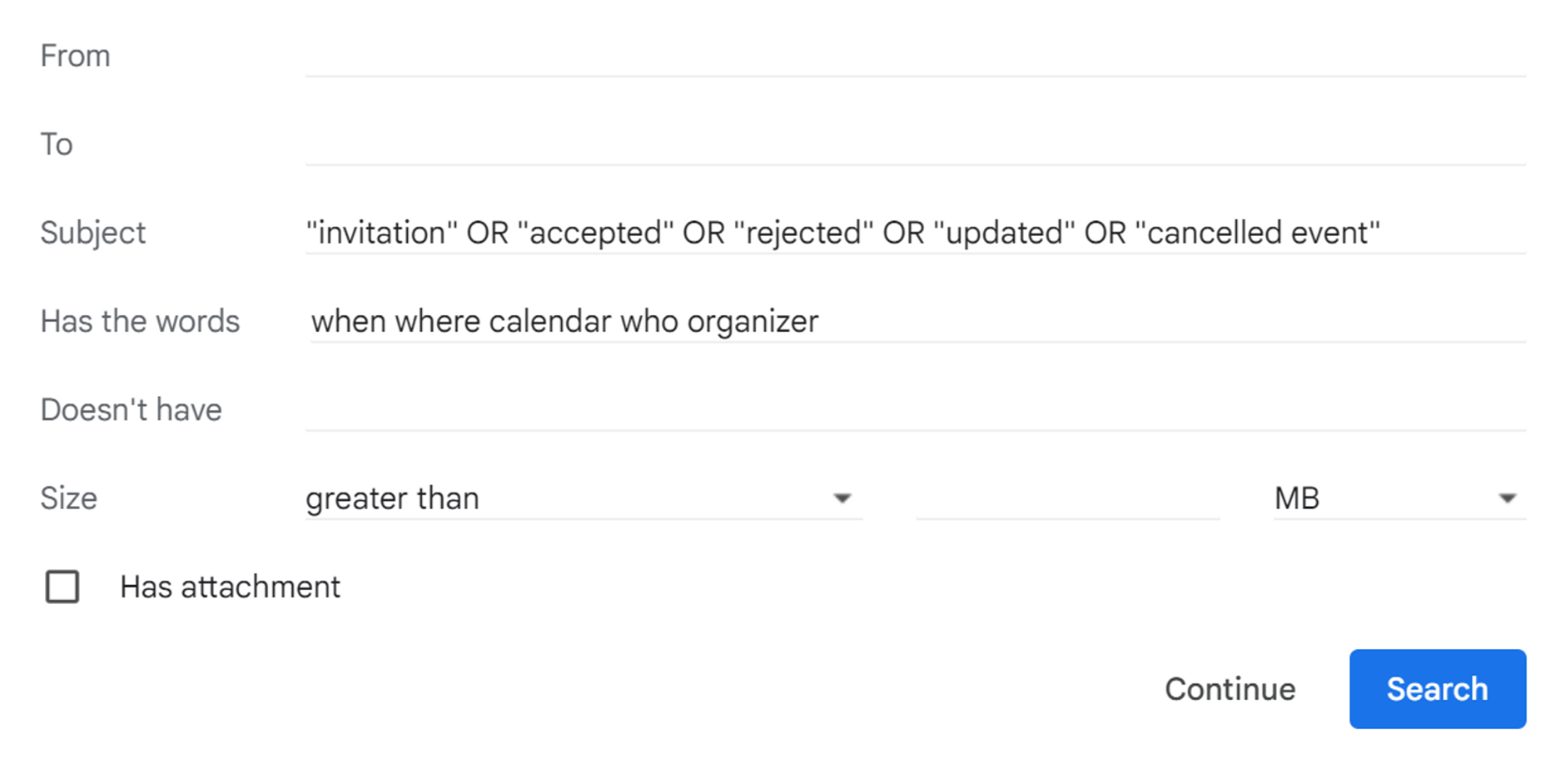
Task: Click the From input field
Action: pyautogui.click(x=915, y=55)
